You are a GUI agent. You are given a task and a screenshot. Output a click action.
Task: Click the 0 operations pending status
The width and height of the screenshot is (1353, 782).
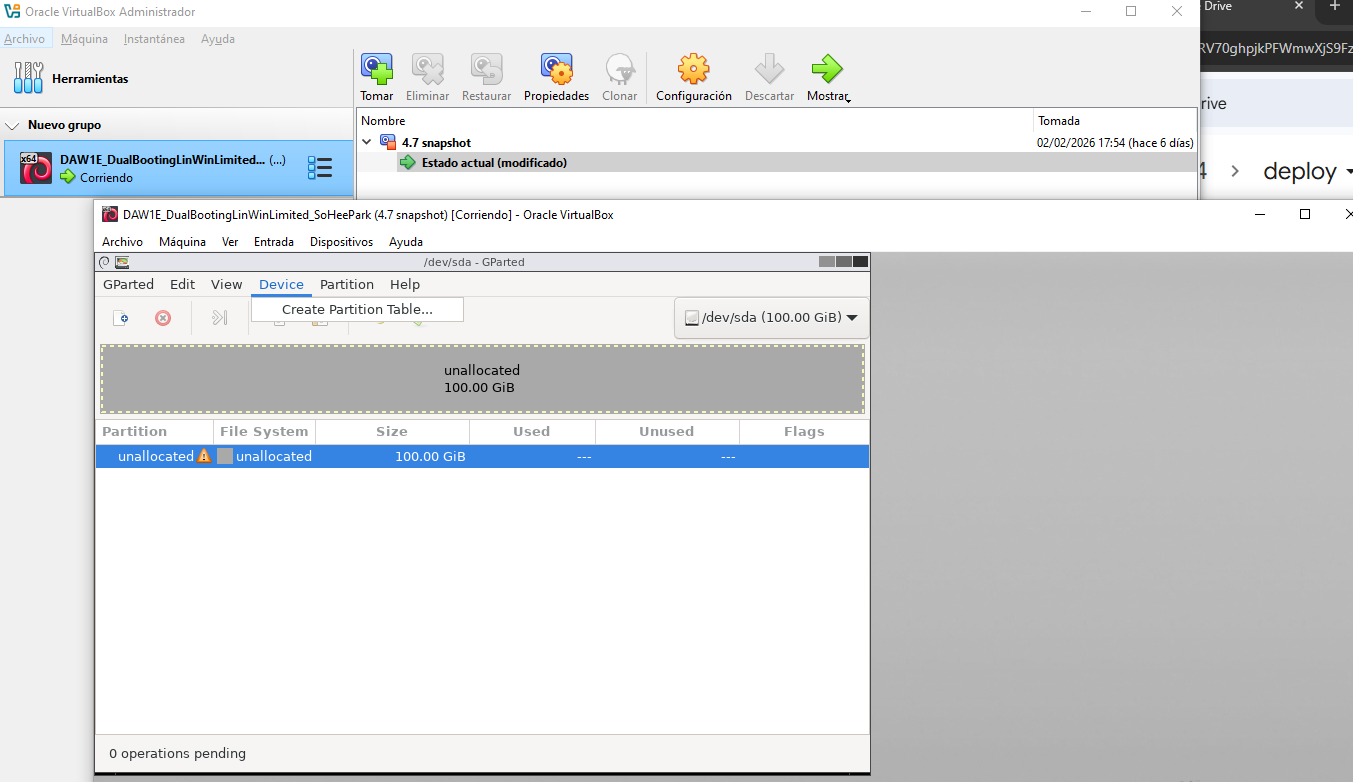[177, 753]
